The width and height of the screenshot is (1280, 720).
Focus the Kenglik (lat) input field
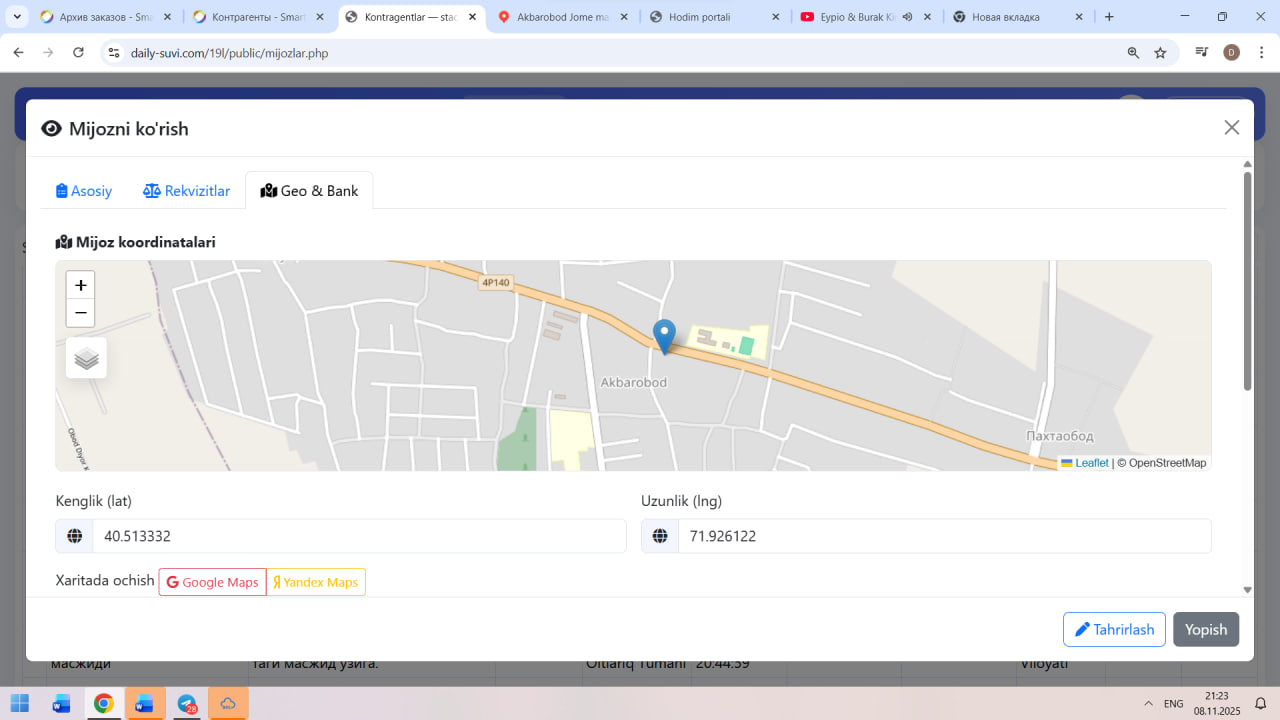(360, 536)
